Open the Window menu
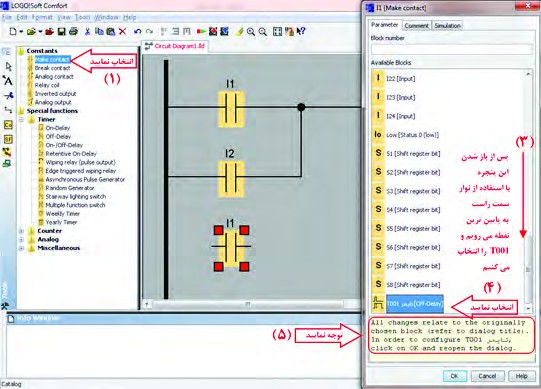Viewport: 541px width, 389px height. pos(106,17)
